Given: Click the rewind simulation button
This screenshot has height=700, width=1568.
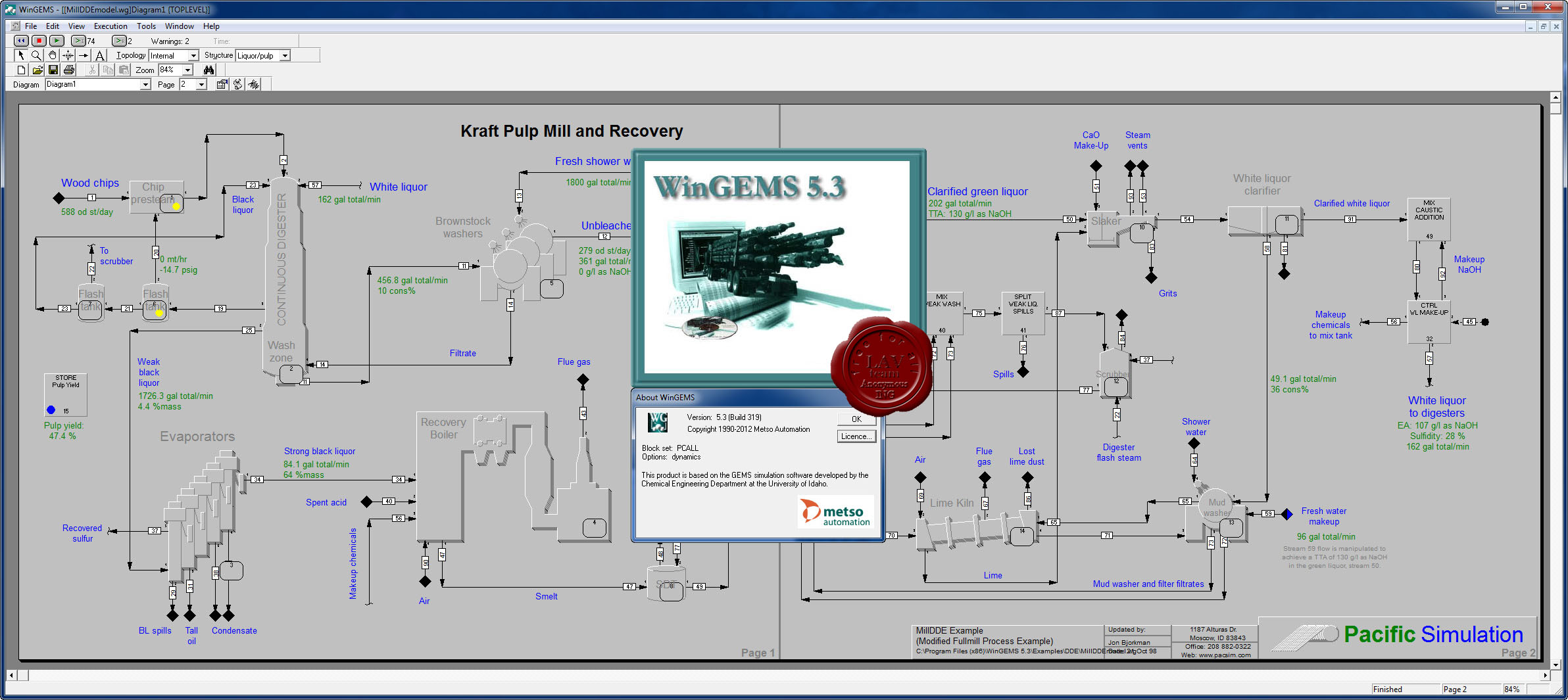Looking at the screenshot, I should pos(21,41).
